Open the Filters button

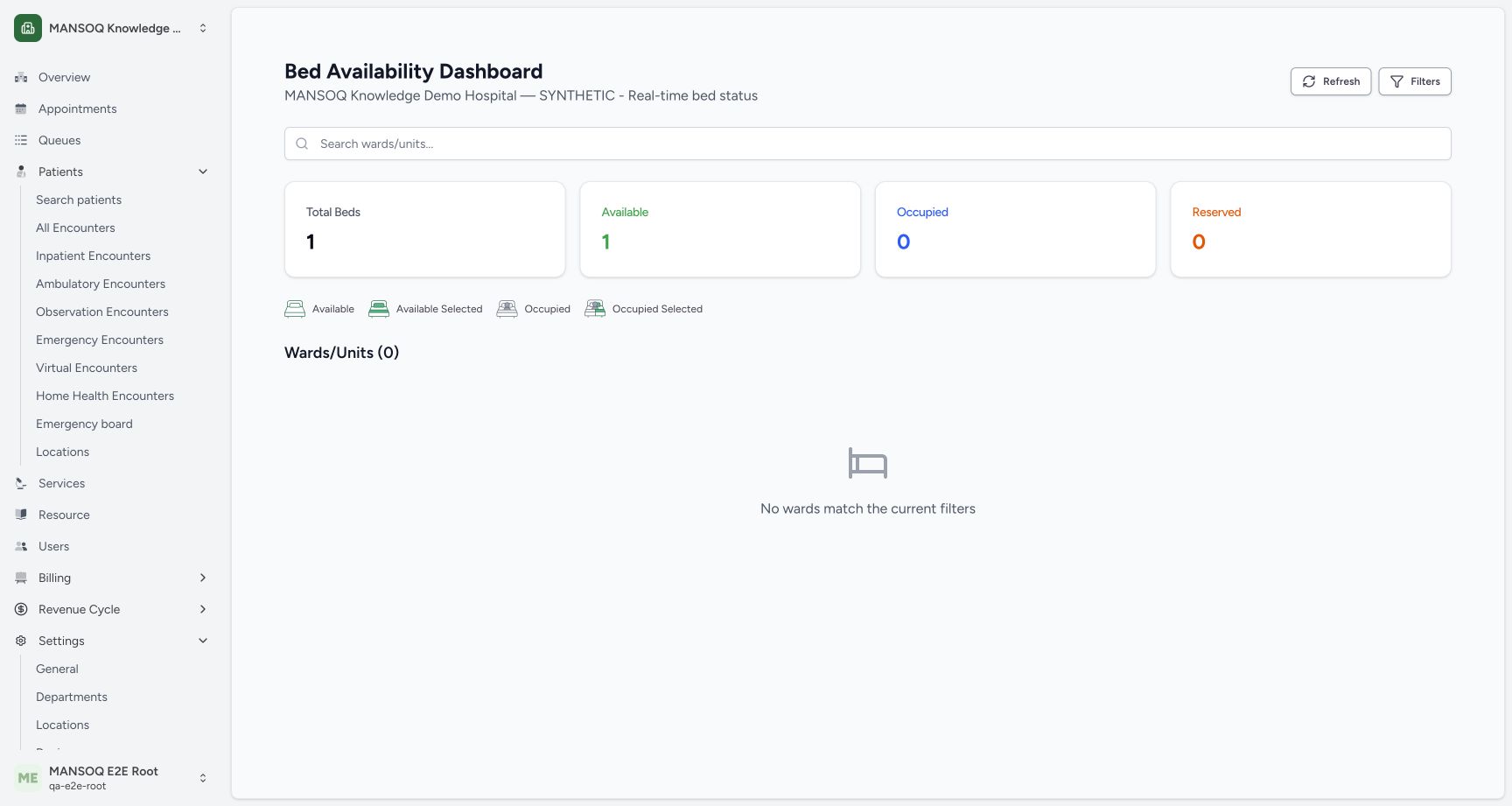click(1415, 81)
